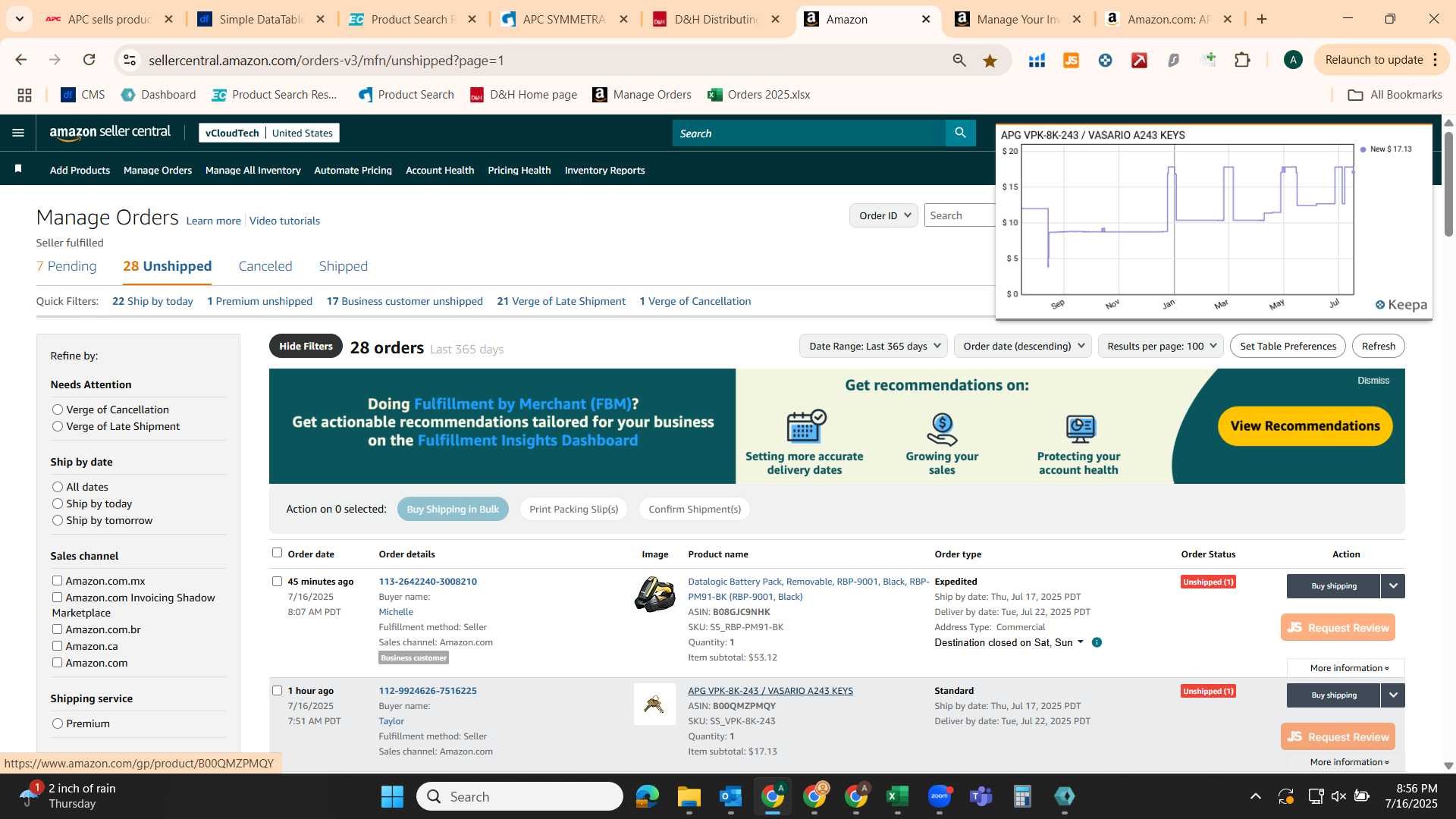Open the Chrome apps grid icon
The height and width of the screenshot is (819, 1456).
click(x=24, y=95)
